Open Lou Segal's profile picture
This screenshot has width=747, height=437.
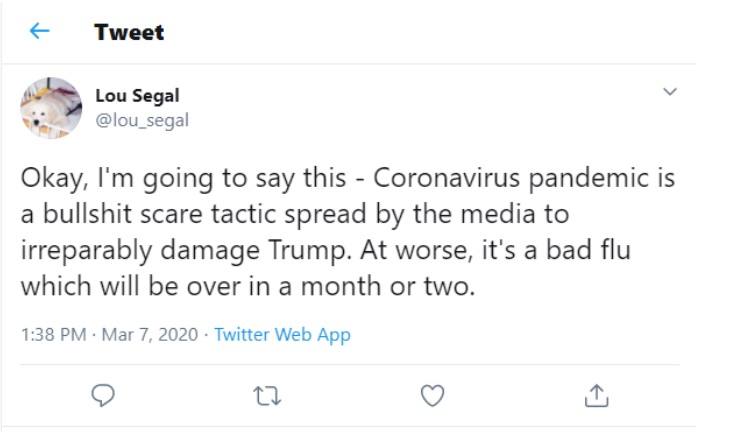[x=51, y=107]
